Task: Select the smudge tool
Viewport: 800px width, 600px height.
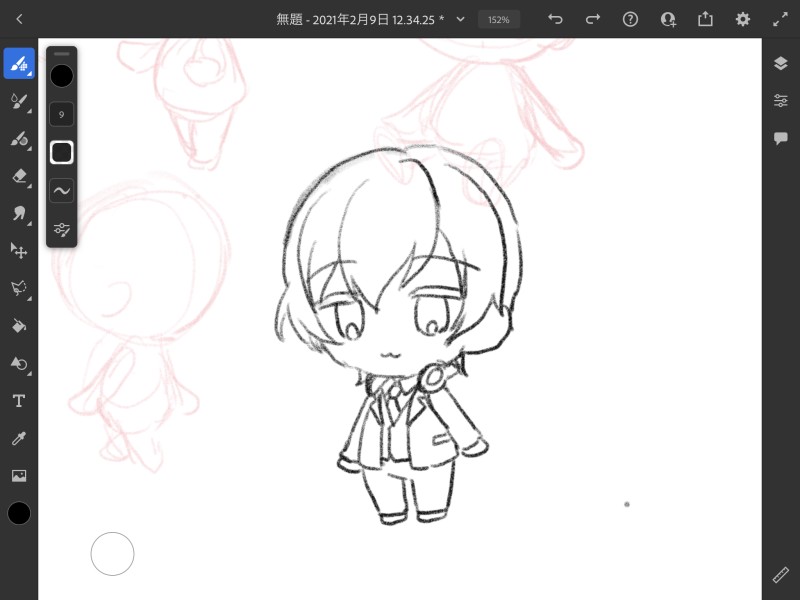Action: [x=19, y=213]
